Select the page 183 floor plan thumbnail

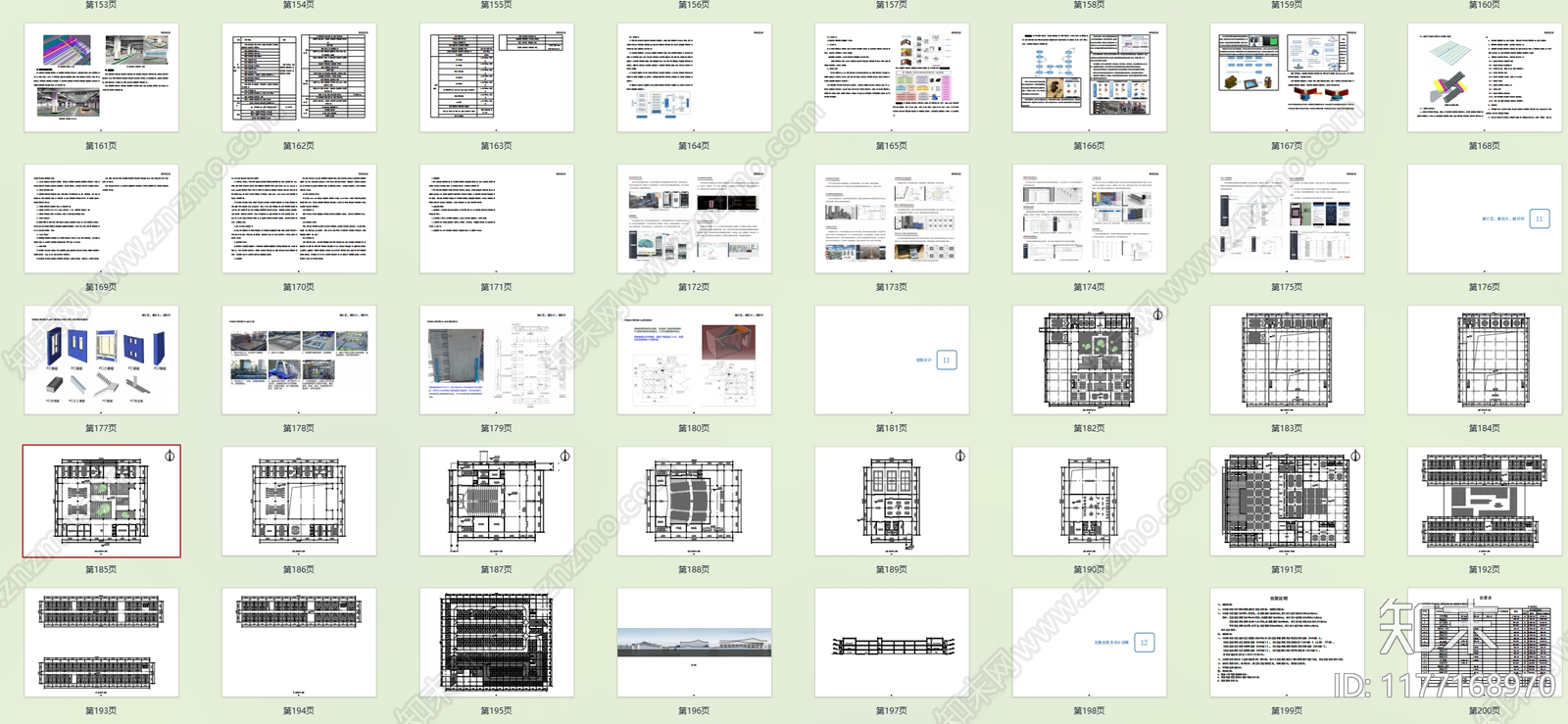[x=1288, y=360]
